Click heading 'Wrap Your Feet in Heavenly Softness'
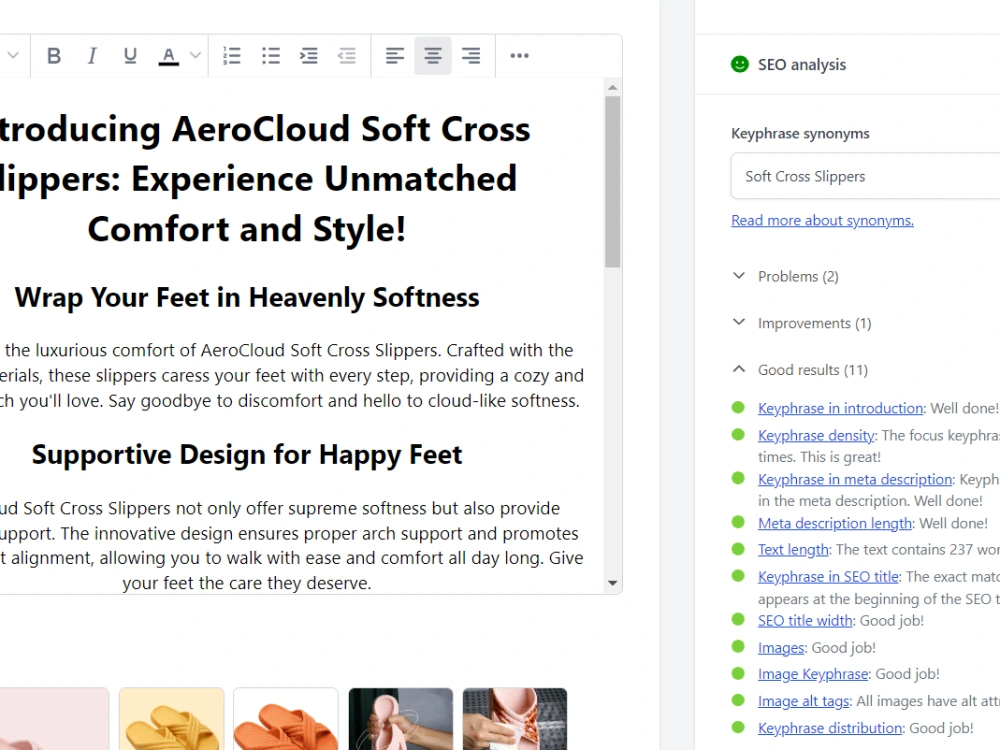This screenshot has height=750, width=1000. point(247,297)
